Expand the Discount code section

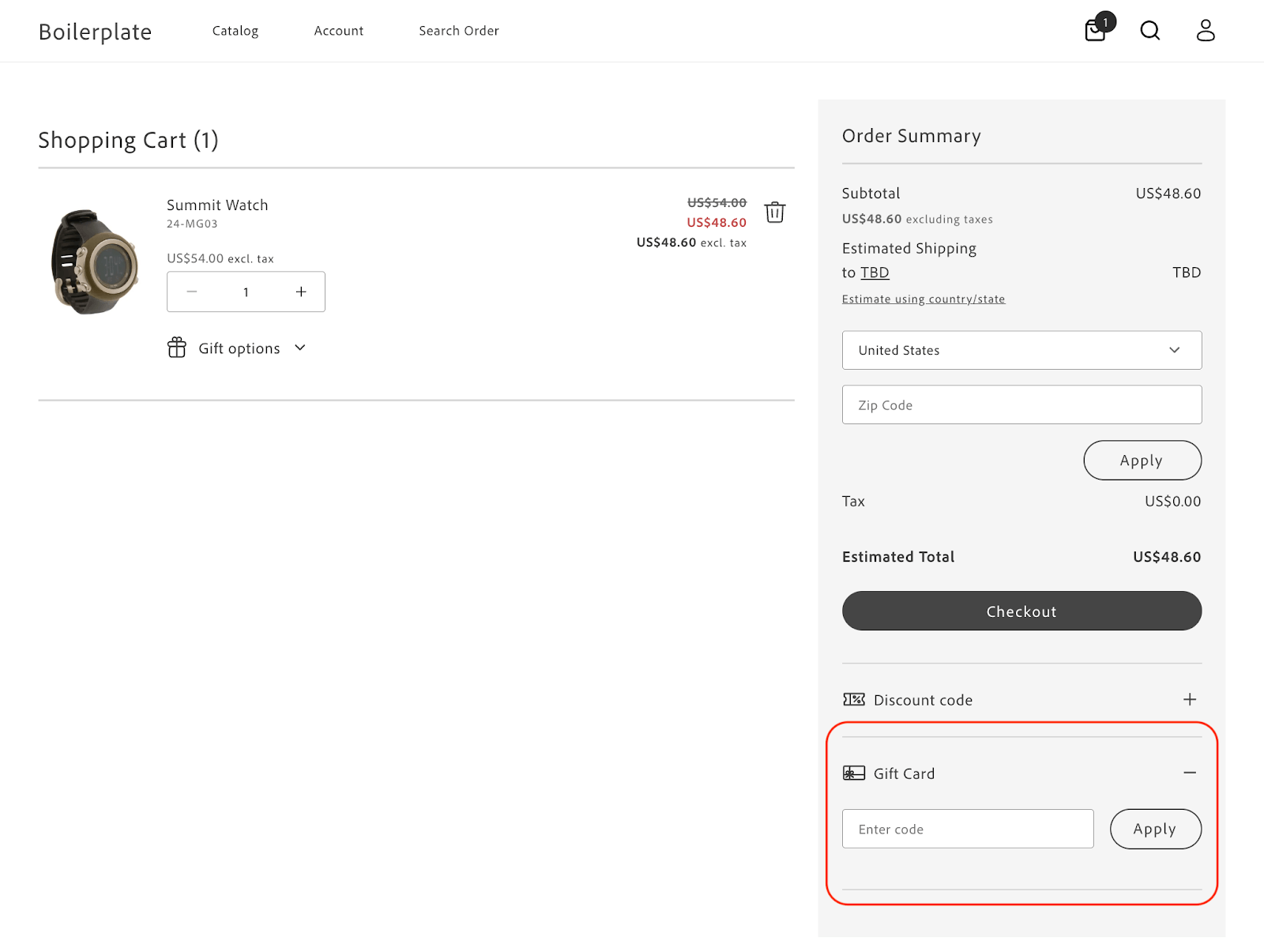pyautogui.click(x=1189, y=699)
